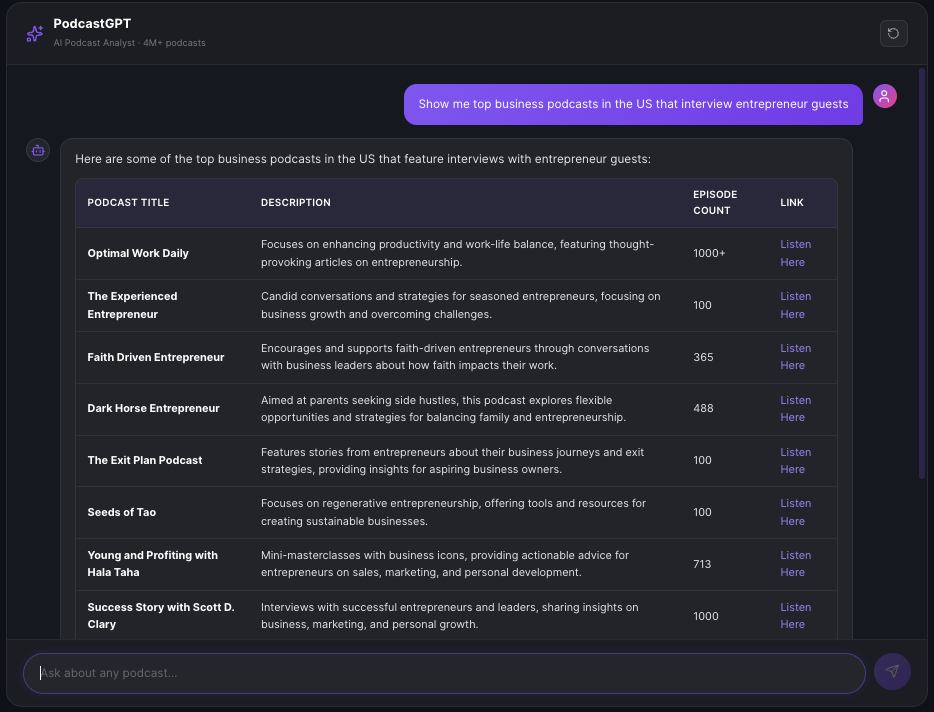Open Listen Here for Faith Driven Entrepreneur
Image resolution: width=934 pixels, height=712 pixels.
(795, 357)
